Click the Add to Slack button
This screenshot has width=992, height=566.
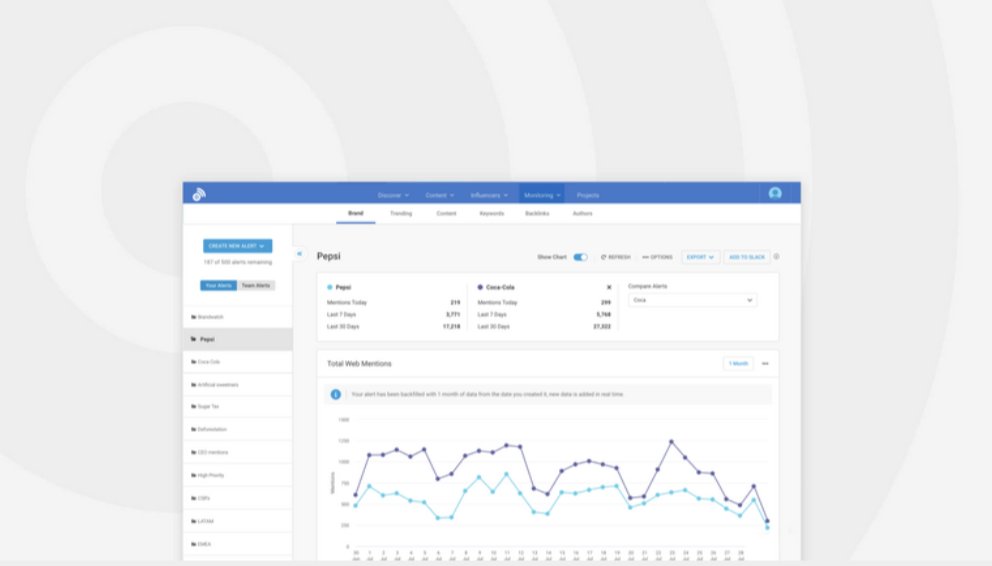pos(747,257)
